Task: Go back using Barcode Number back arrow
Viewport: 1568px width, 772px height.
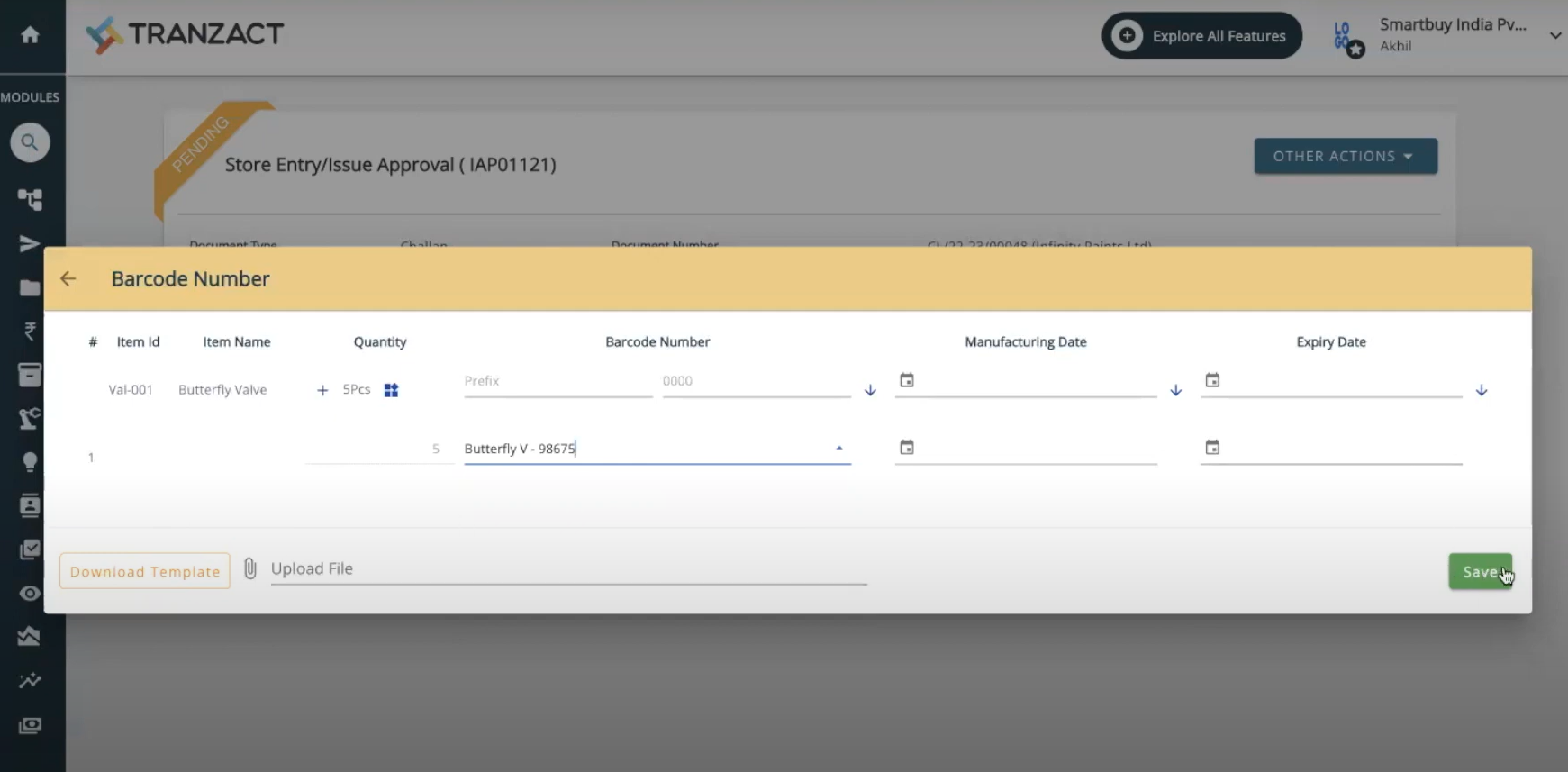Action: pos(68,278)
